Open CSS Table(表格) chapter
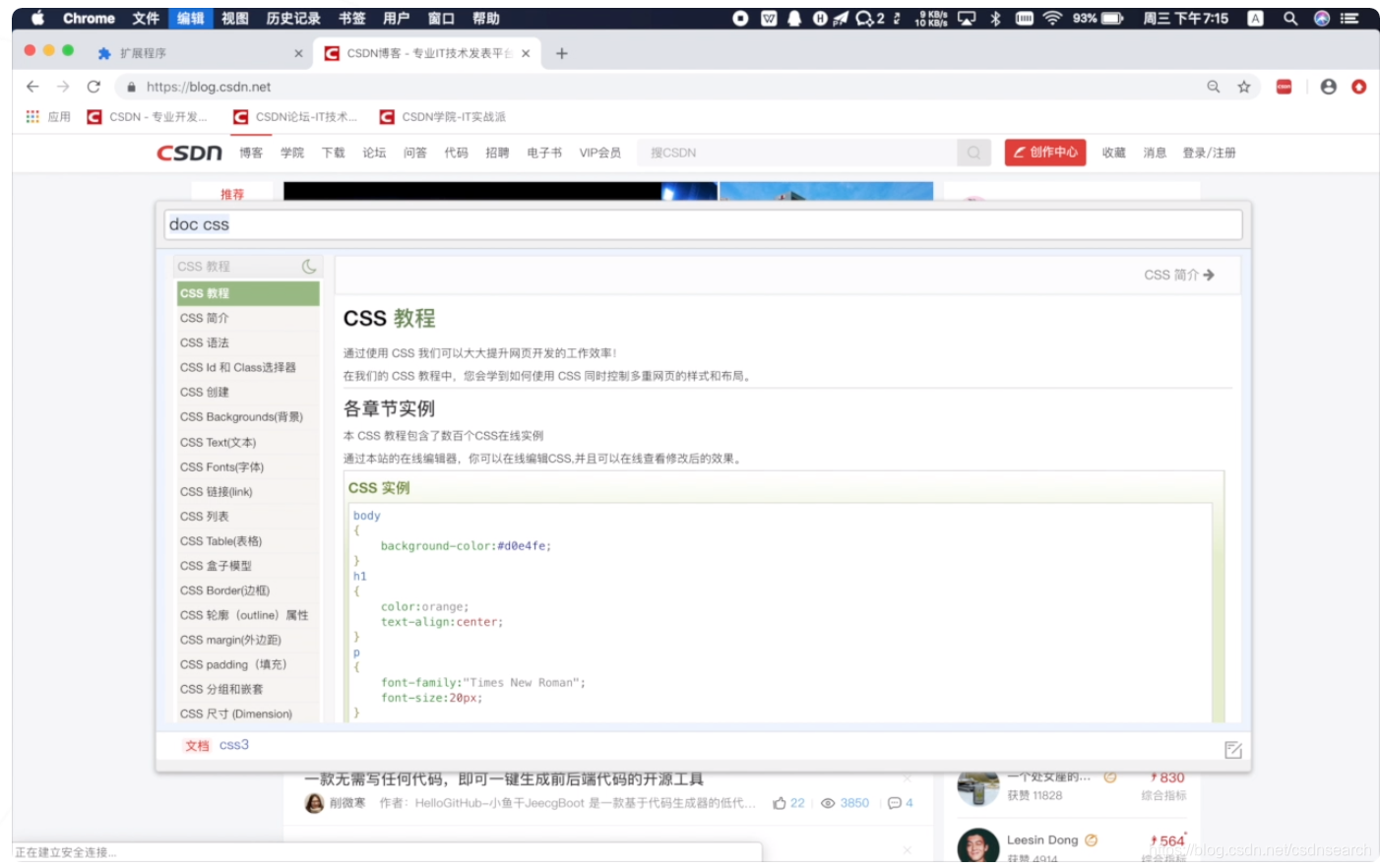This screenshot has width=1380, height=868. 248,541
